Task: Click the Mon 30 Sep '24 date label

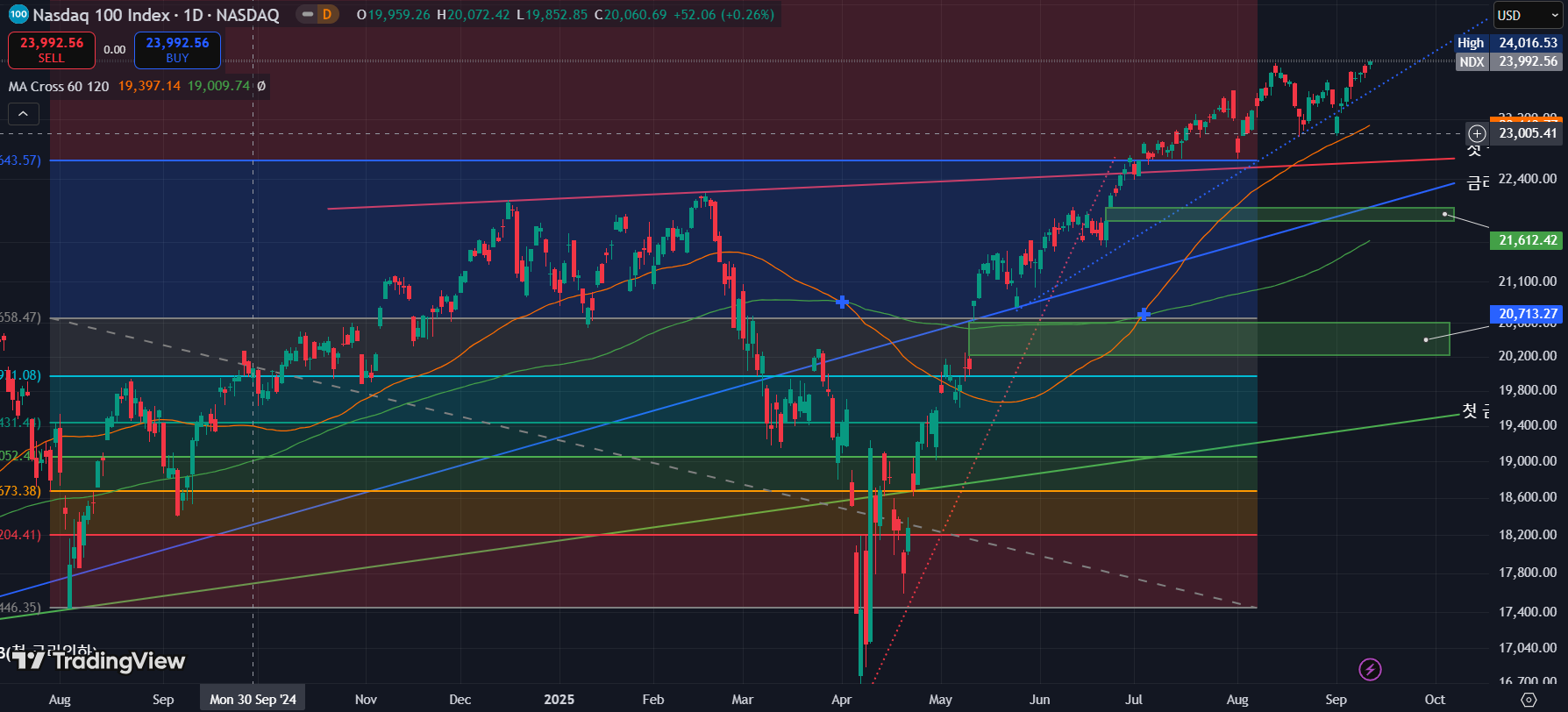Action: [253, 699]
